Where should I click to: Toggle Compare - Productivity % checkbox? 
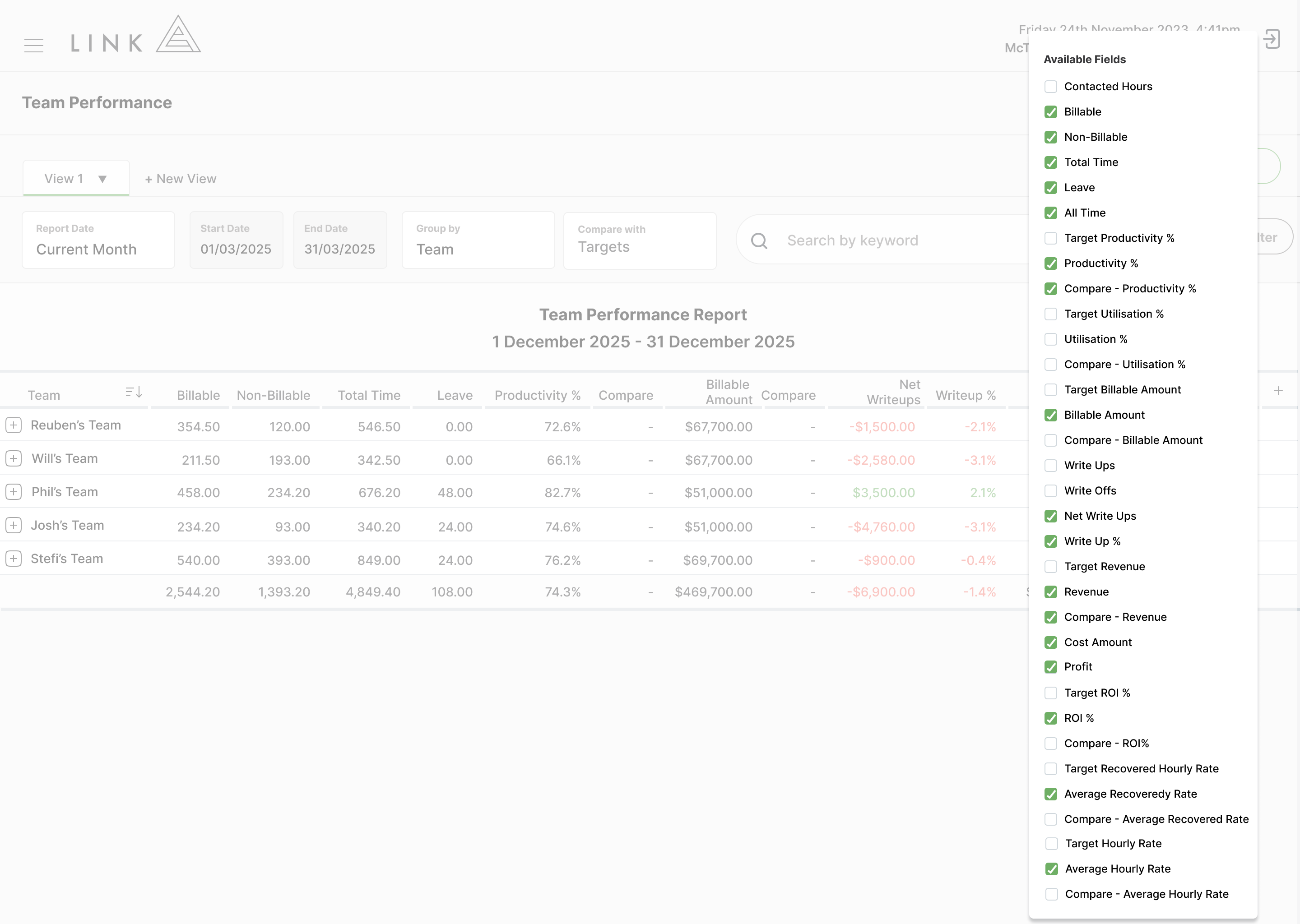[x=1051, y=288]
